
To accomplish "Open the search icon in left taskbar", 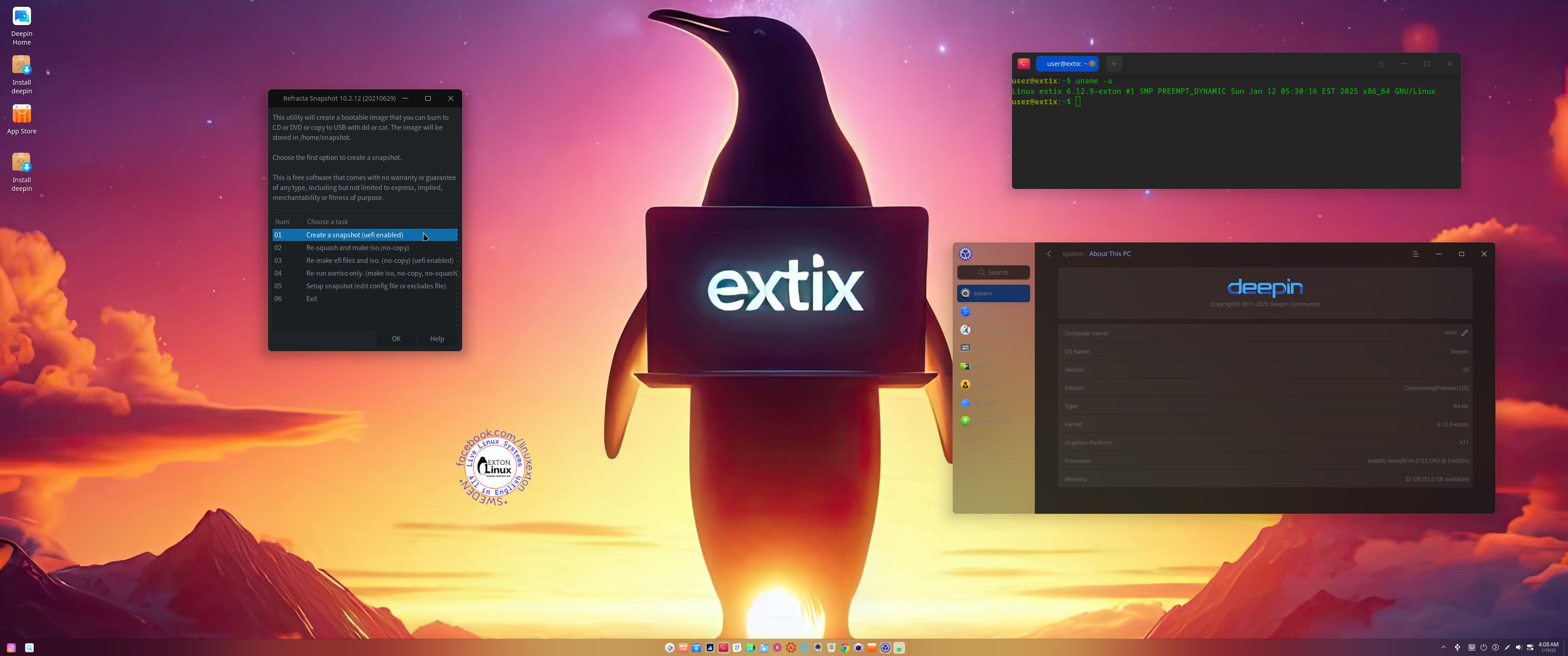I will pos(29,647).
